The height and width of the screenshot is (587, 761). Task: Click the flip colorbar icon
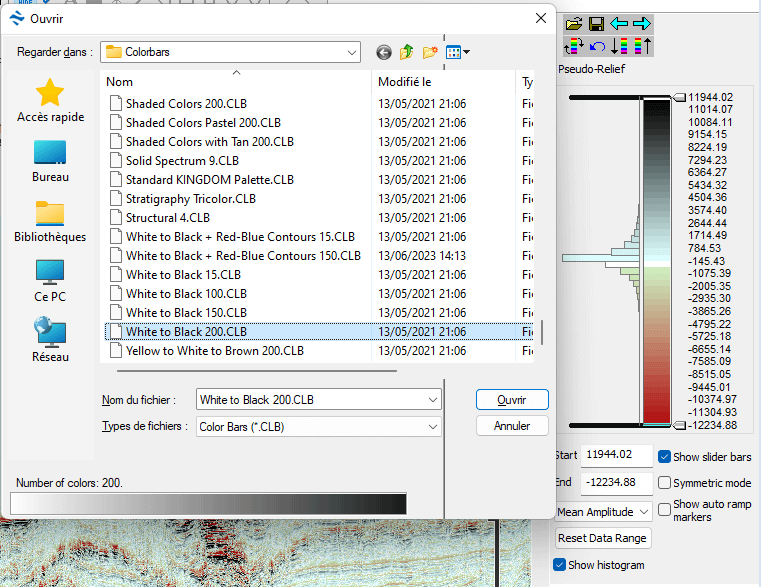pyautogui.click(x=574, y=46)
